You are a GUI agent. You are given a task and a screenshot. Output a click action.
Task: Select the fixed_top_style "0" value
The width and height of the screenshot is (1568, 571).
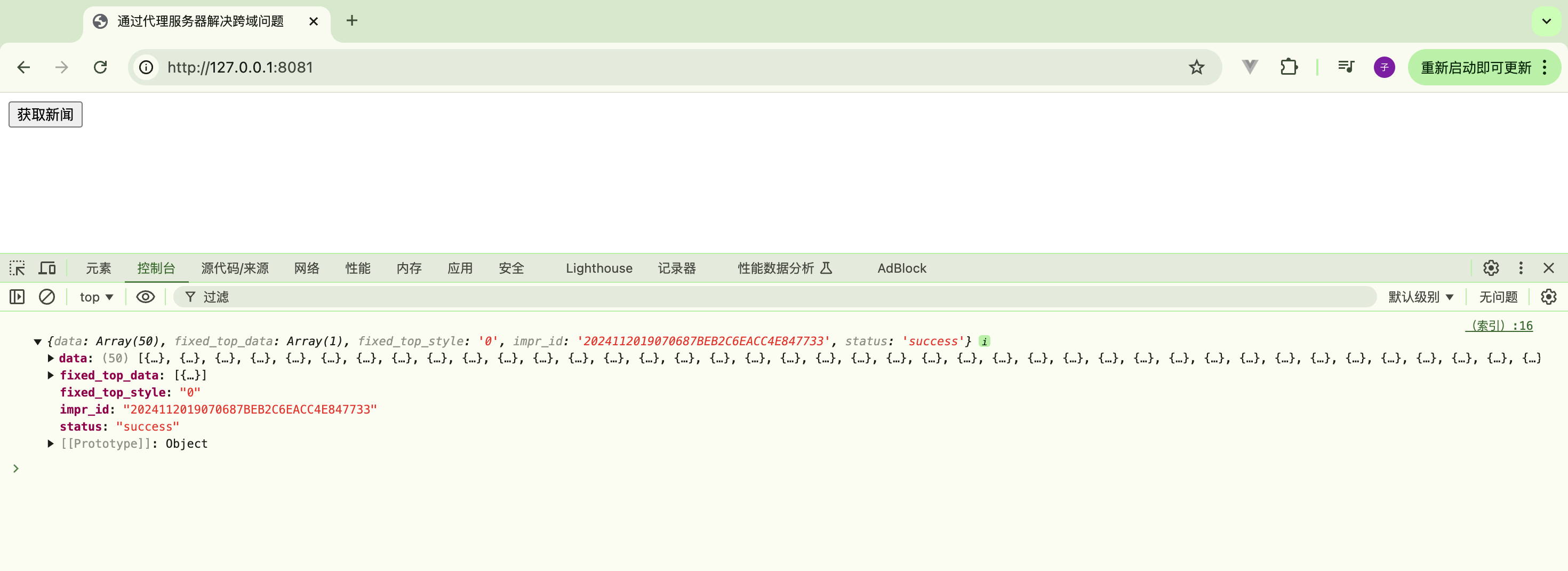190,392
